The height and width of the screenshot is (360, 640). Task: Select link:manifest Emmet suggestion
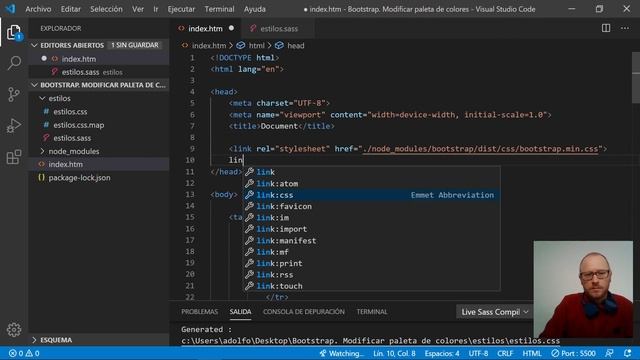(371, 240)
